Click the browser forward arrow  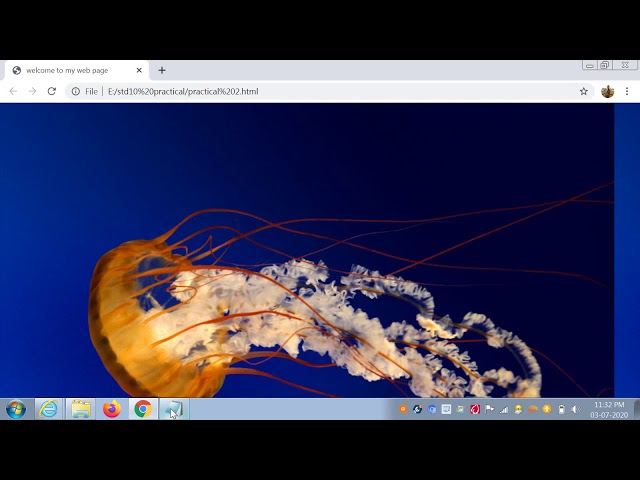(x=32, y=91)
